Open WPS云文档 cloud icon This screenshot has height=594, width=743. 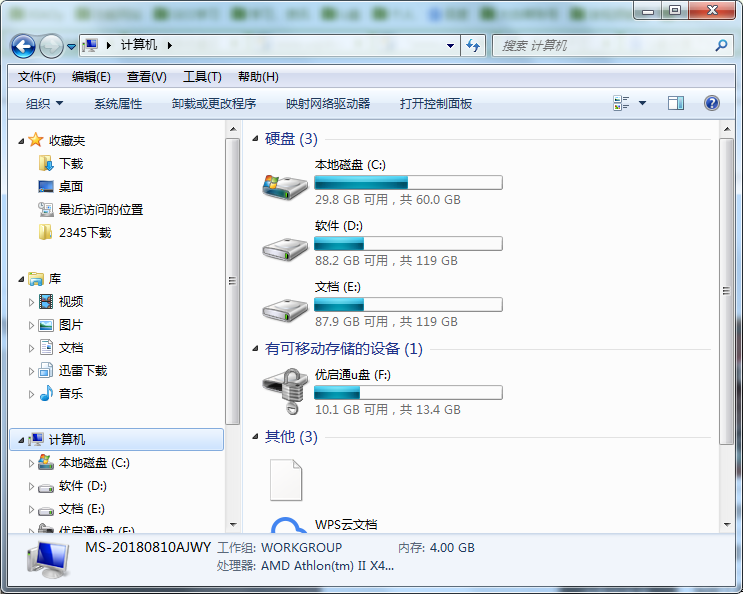(x=288, y=526)
